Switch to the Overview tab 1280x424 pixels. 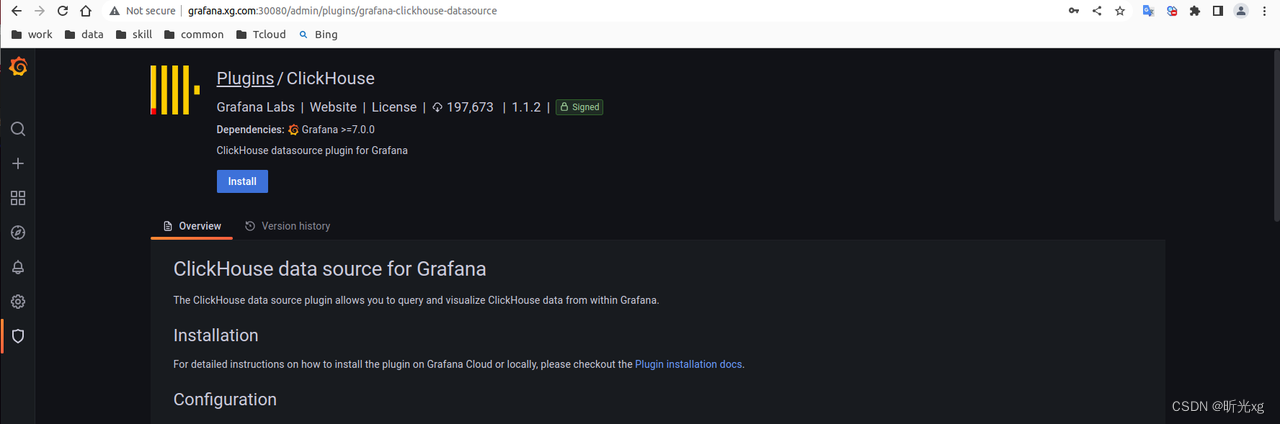point(192,226)
